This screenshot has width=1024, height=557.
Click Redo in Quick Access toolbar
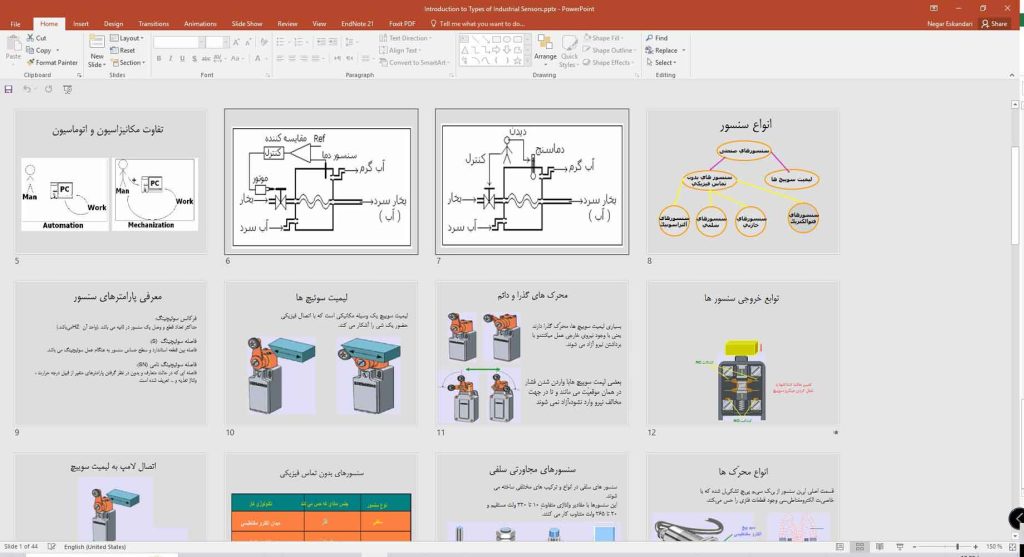[48, 89]
